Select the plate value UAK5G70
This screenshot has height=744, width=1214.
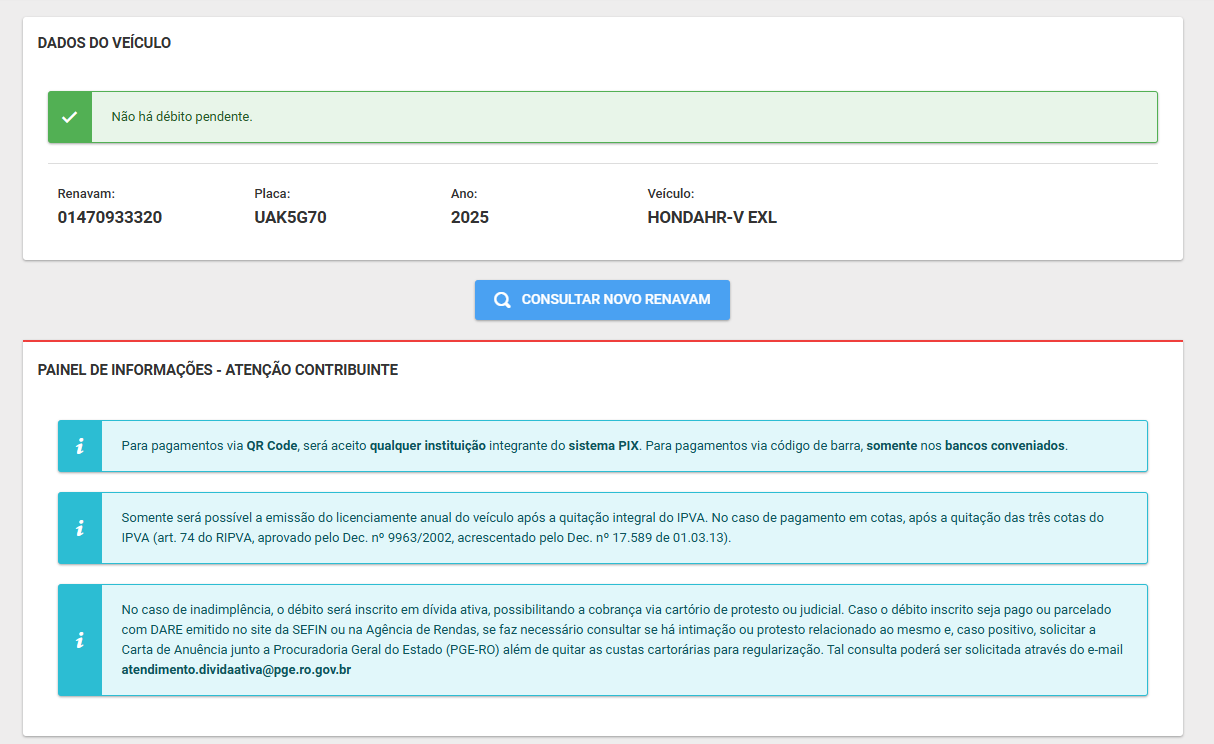click(290, 217)
